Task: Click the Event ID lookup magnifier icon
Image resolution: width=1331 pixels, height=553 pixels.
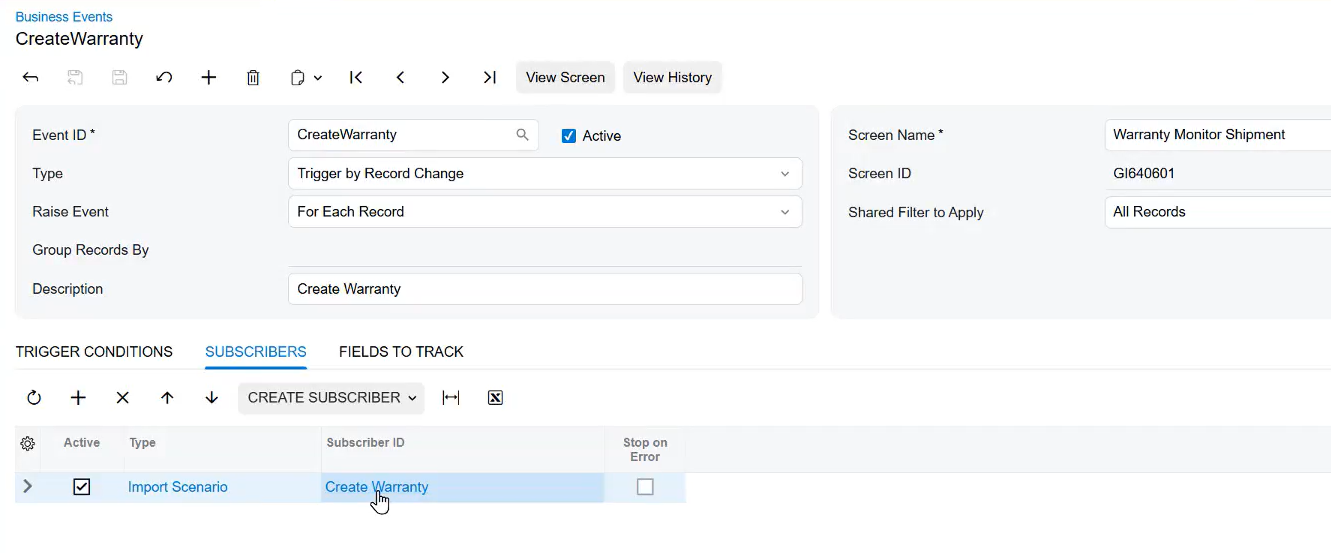Action: coord(522,135)
